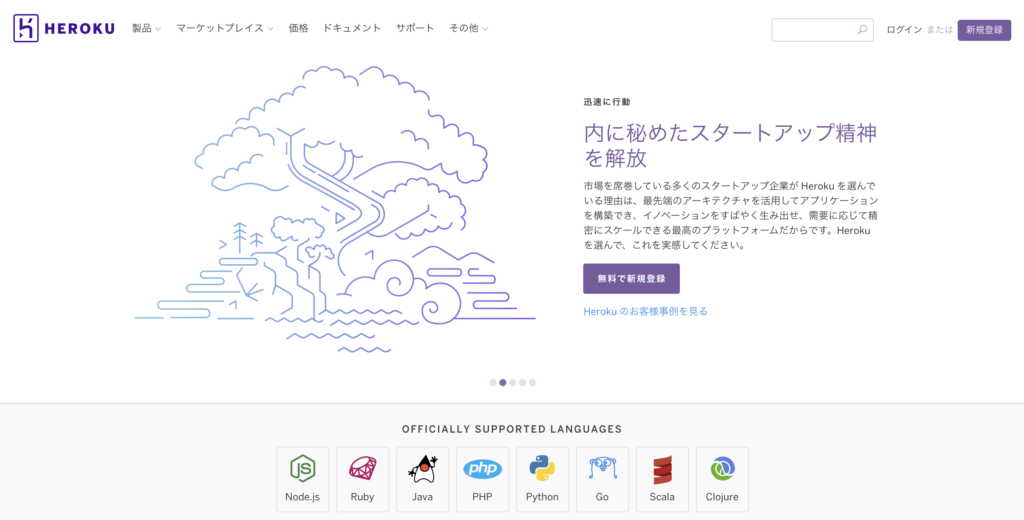Image resolution: width=1024 pixels, height=520 pixels.
Task: Click OFFICIALLY SUPPORTED LANGUAGES heading
Action: 512,429
